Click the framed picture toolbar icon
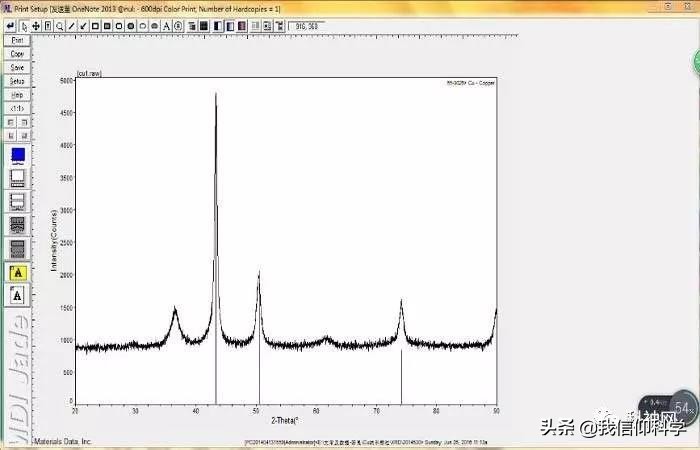700x450 pixels. [267, 26]
